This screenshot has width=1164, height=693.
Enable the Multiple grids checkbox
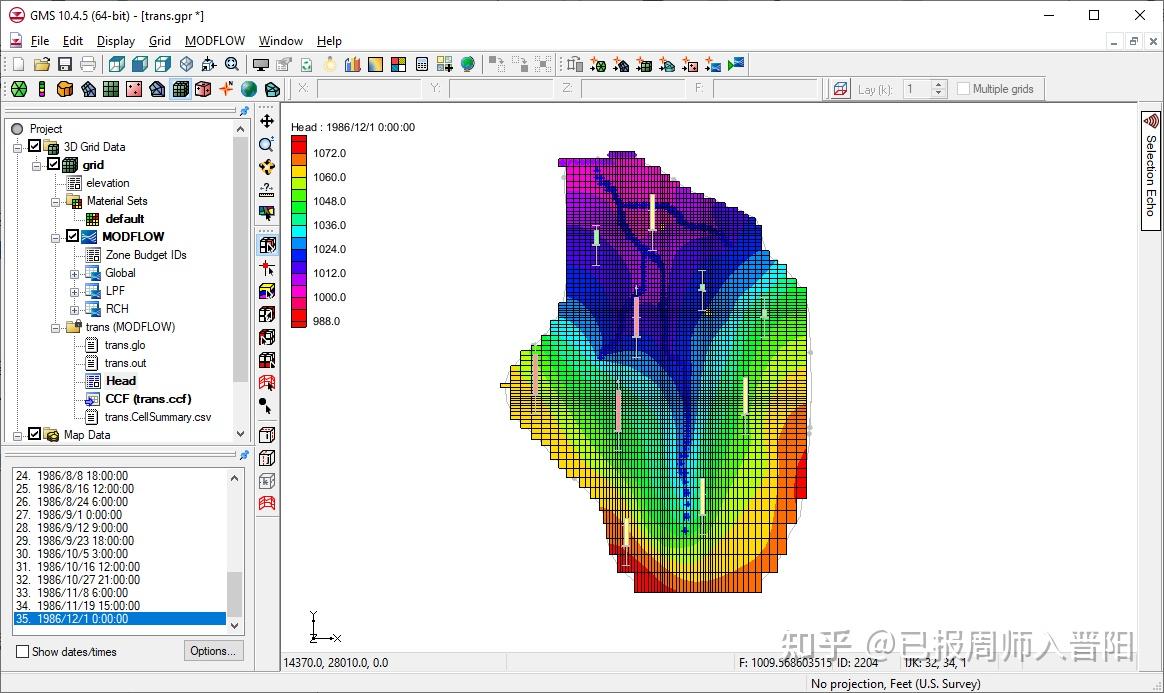(x=964, y=89)
